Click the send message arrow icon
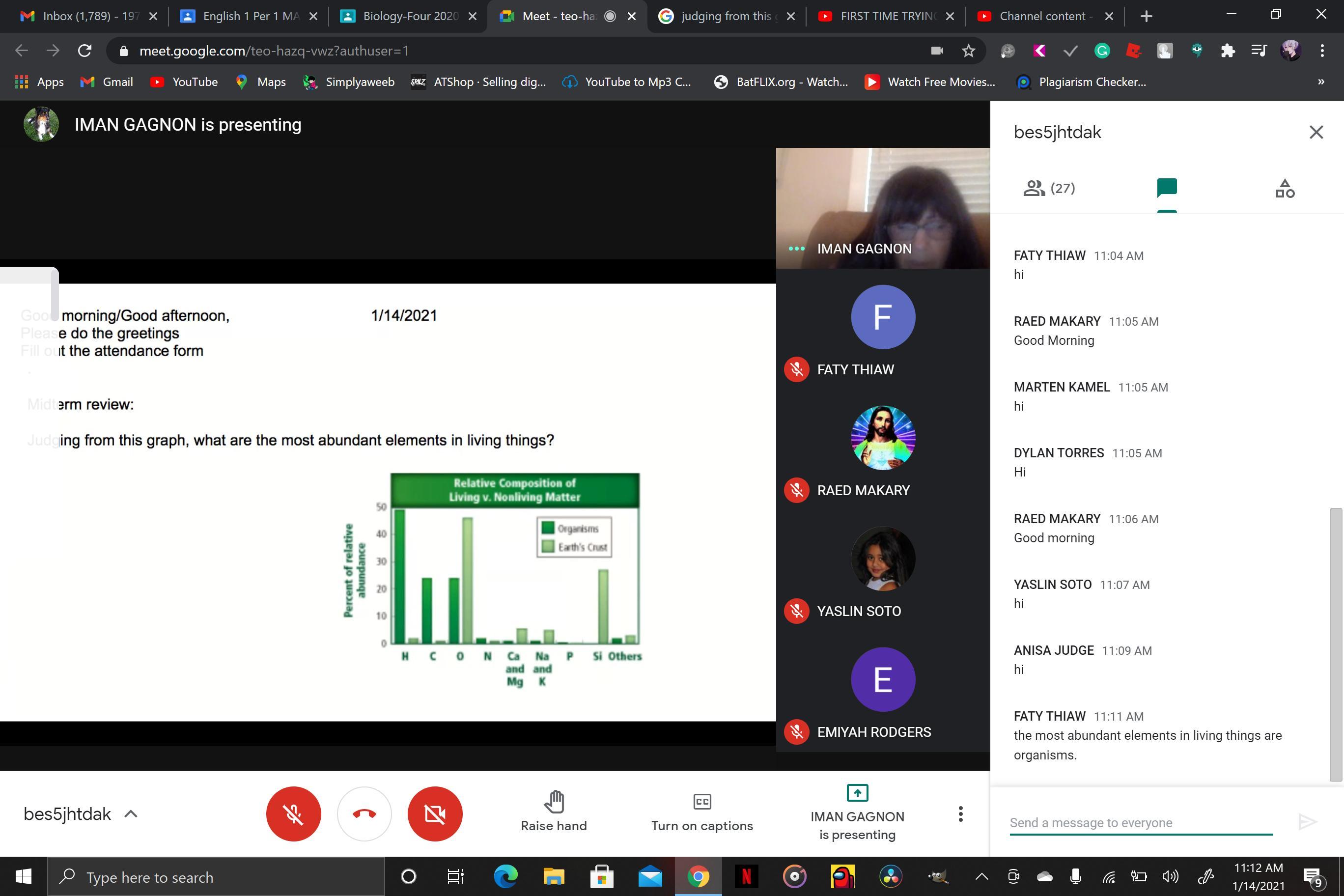This screenshot has height=896, width=1344. (x=1307, y=822)
